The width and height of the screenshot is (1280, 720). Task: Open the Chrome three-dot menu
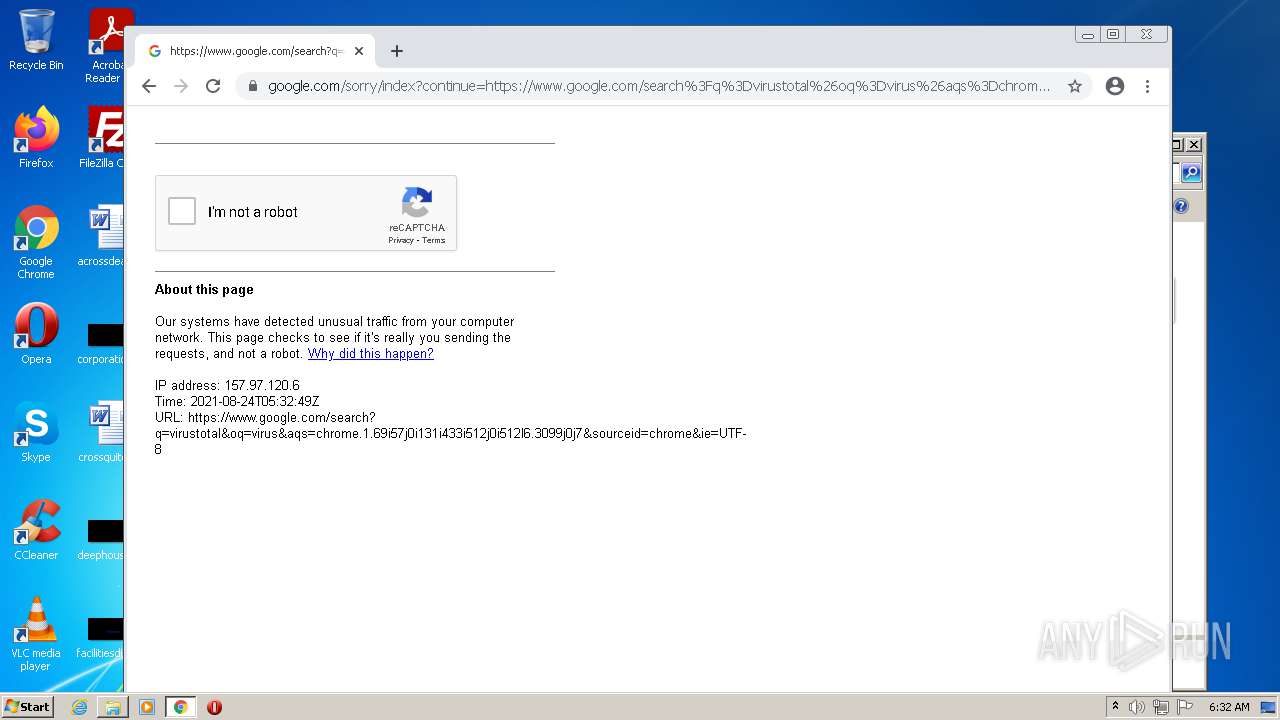[x=1147, y=86]
